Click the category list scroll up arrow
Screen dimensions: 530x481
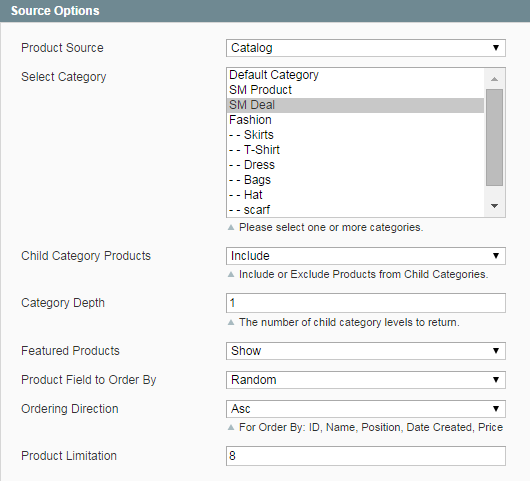point(495,79)
